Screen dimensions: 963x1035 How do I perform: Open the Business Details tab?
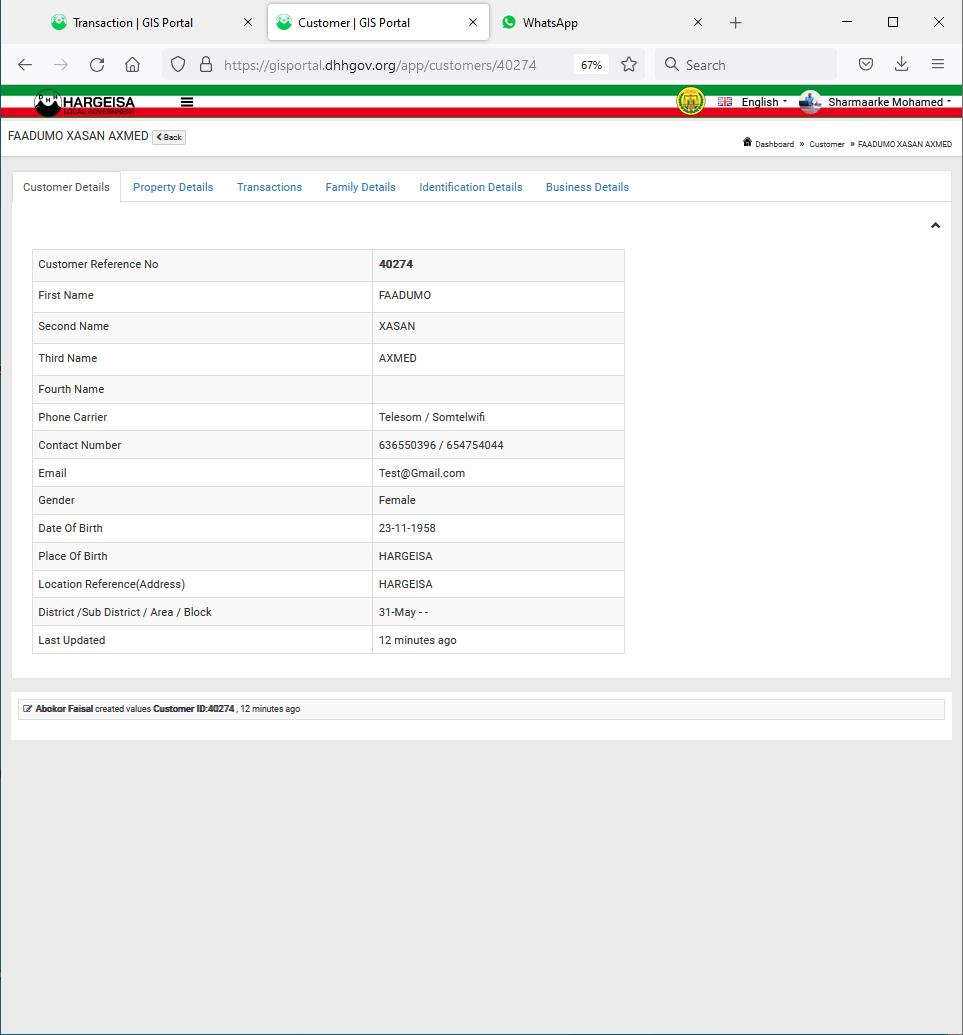pyautogui.click(x=587, y=187)
